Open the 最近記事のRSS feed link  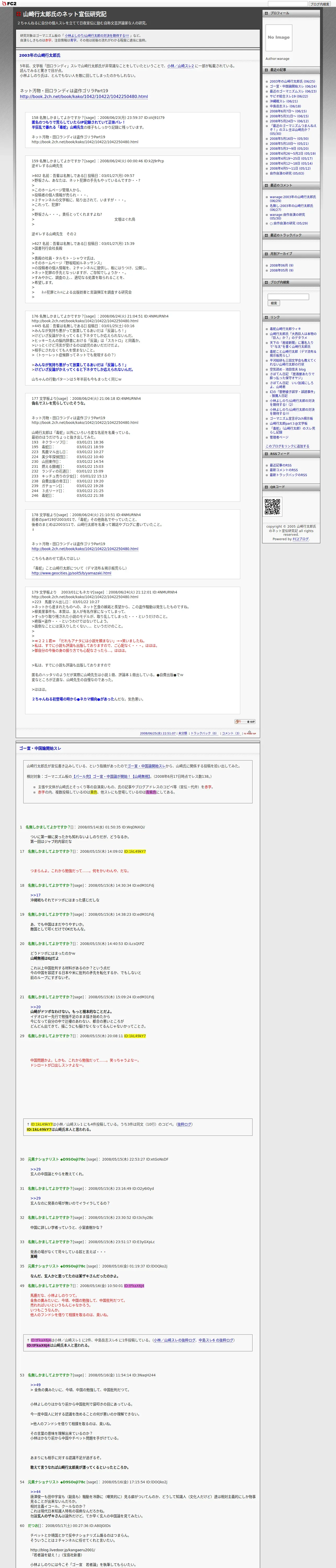pyautogui.click(x=281, y=465)
